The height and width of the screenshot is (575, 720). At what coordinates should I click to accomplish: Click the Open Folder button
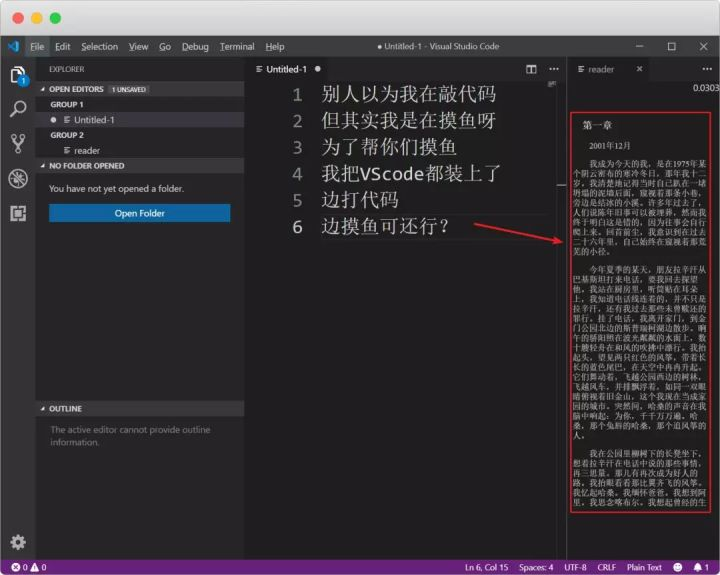coord(140,213)
